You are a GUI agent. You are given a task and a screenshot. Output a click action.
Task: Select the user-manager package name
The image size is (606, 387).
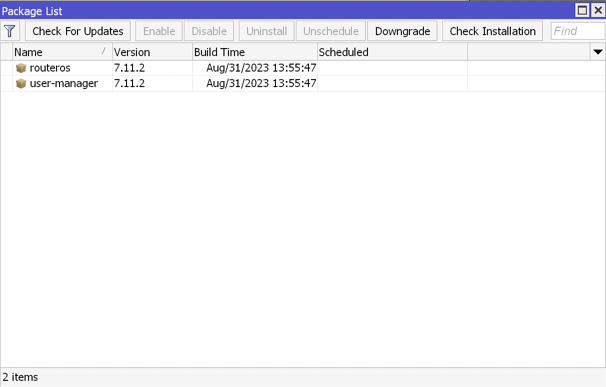click(x=64, y=84)
